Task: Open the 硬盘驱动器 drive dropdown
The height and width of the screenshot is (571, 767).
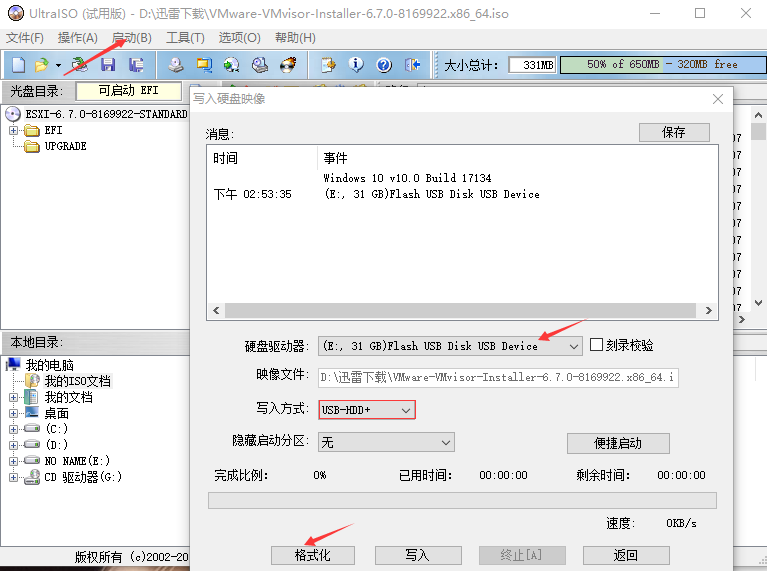Action: (x=450, y=346)
